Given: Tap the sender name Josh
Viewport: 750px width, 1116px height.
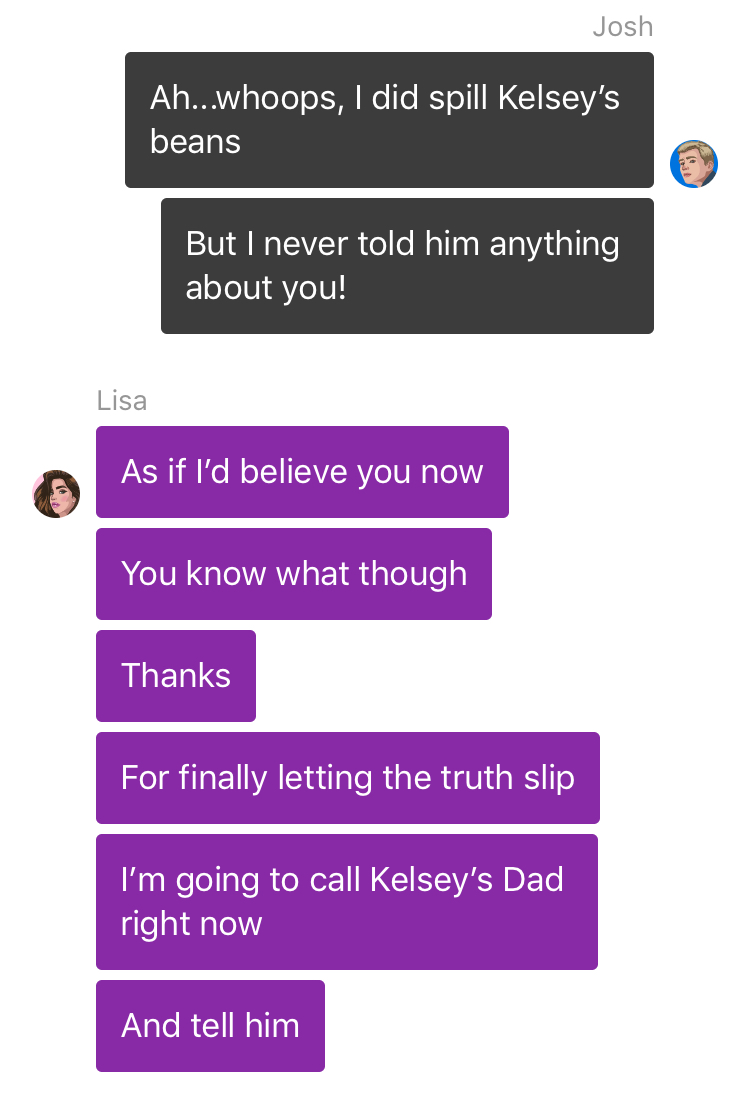Looking at the screenshot, I should tap(623, 26).
